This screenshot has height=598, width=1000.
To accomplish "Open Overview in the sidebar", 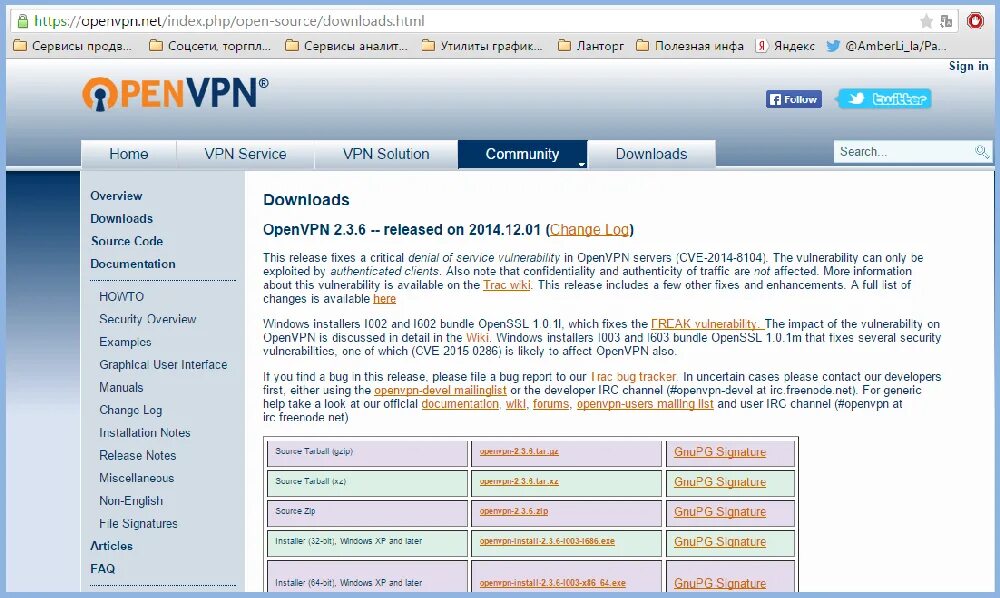I will point(116,196).
